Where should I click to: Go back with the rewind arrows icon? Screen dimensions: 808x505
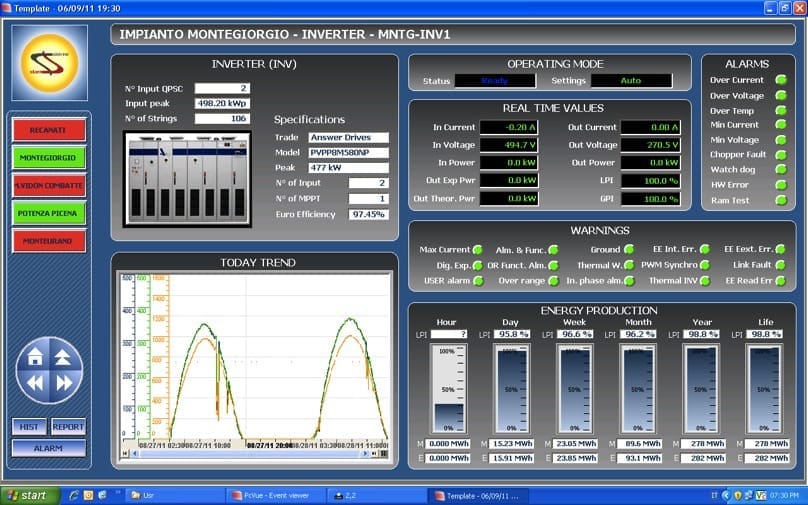click(x=36, y=382)
